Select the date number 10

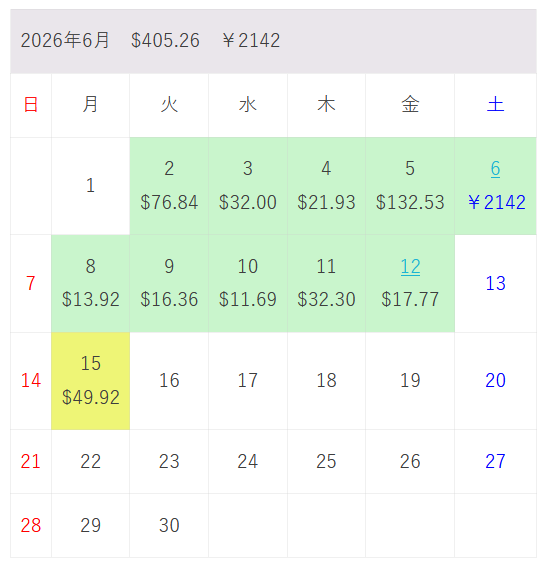248,266
